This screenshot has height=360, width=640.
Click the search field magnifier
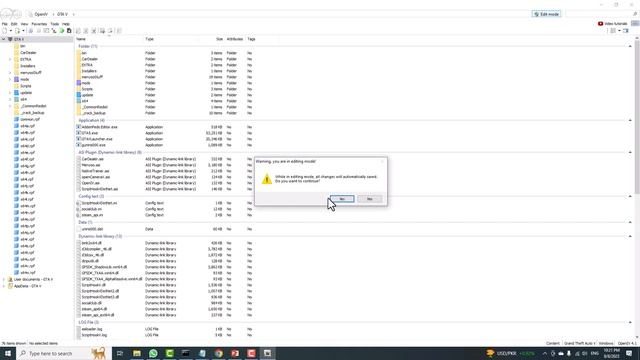(x=635, y=14)
